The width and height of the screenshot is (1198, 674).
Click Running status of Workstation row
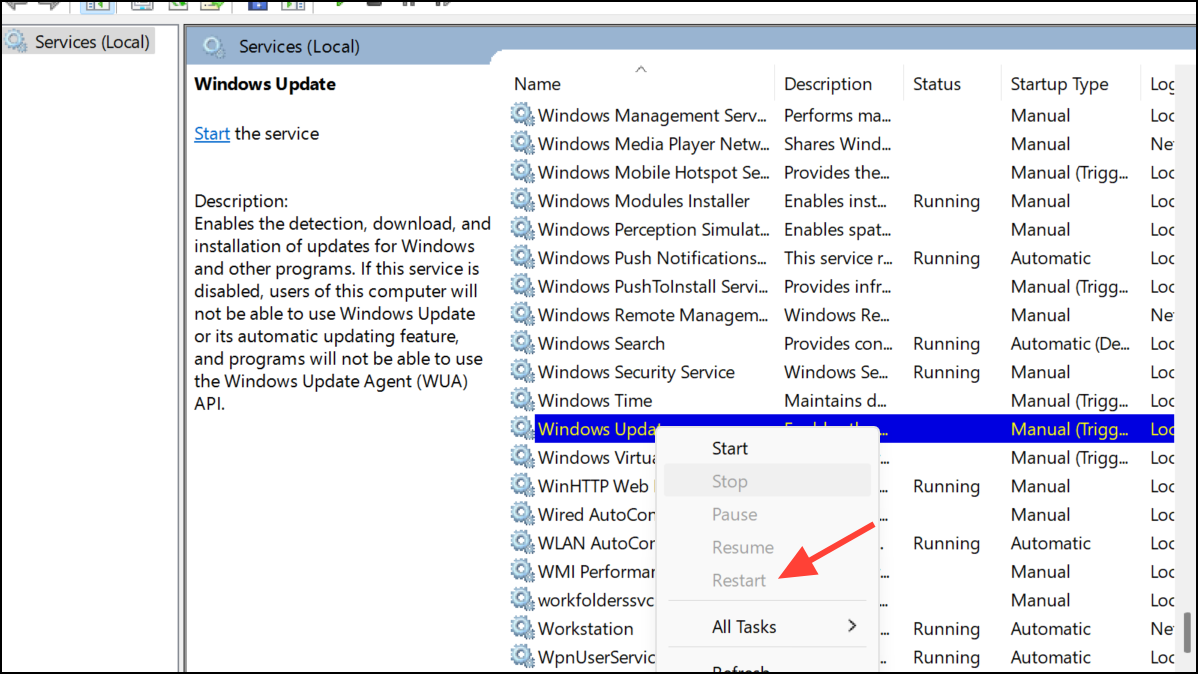(946, 629)
